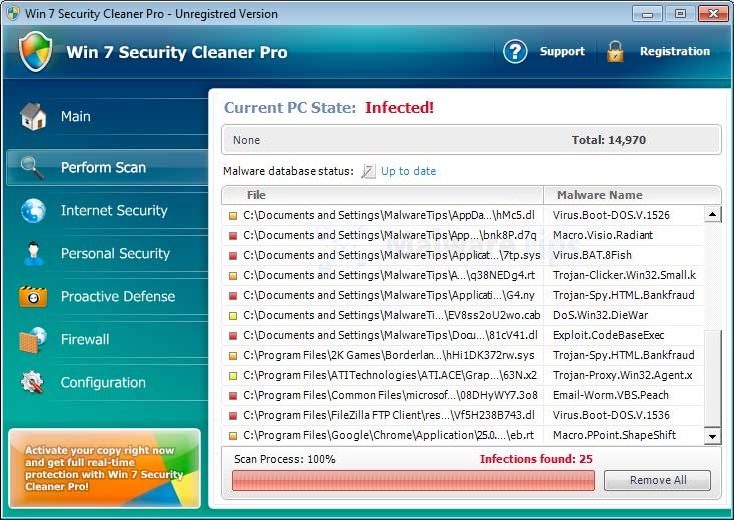Click the orange activation promo banner
The width and height of the screenshot is (734, 520).
click(104, 467)
